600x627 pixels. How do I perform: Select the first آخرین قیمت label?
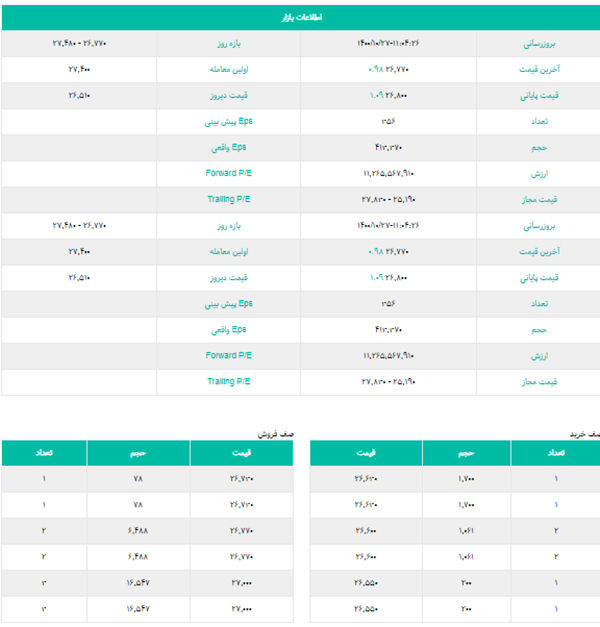tap(539, 70)
